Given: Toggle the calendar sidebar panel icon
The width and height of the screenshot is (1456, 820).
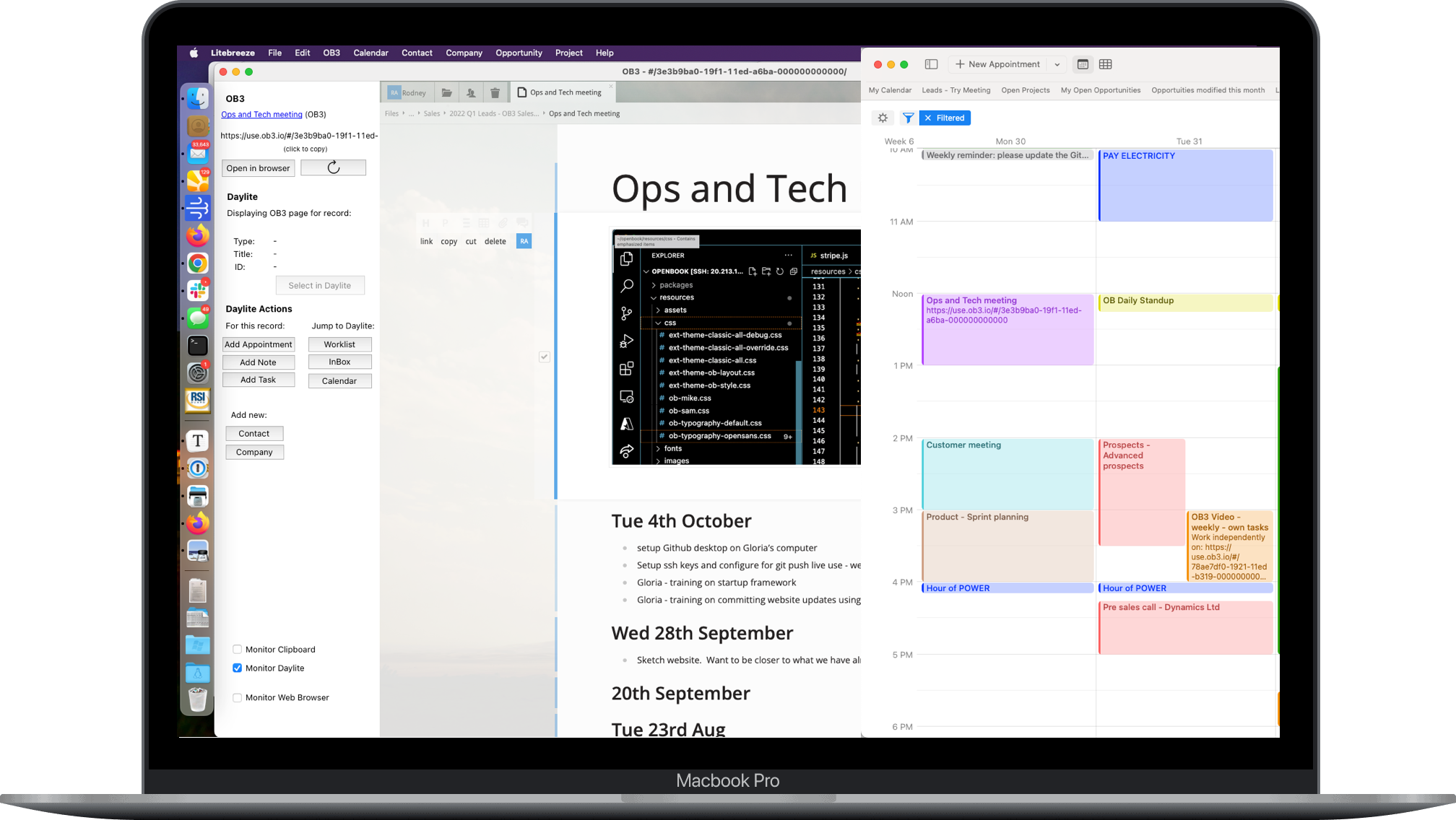Looking at the screenshot, I should click(x=931, y=64).
